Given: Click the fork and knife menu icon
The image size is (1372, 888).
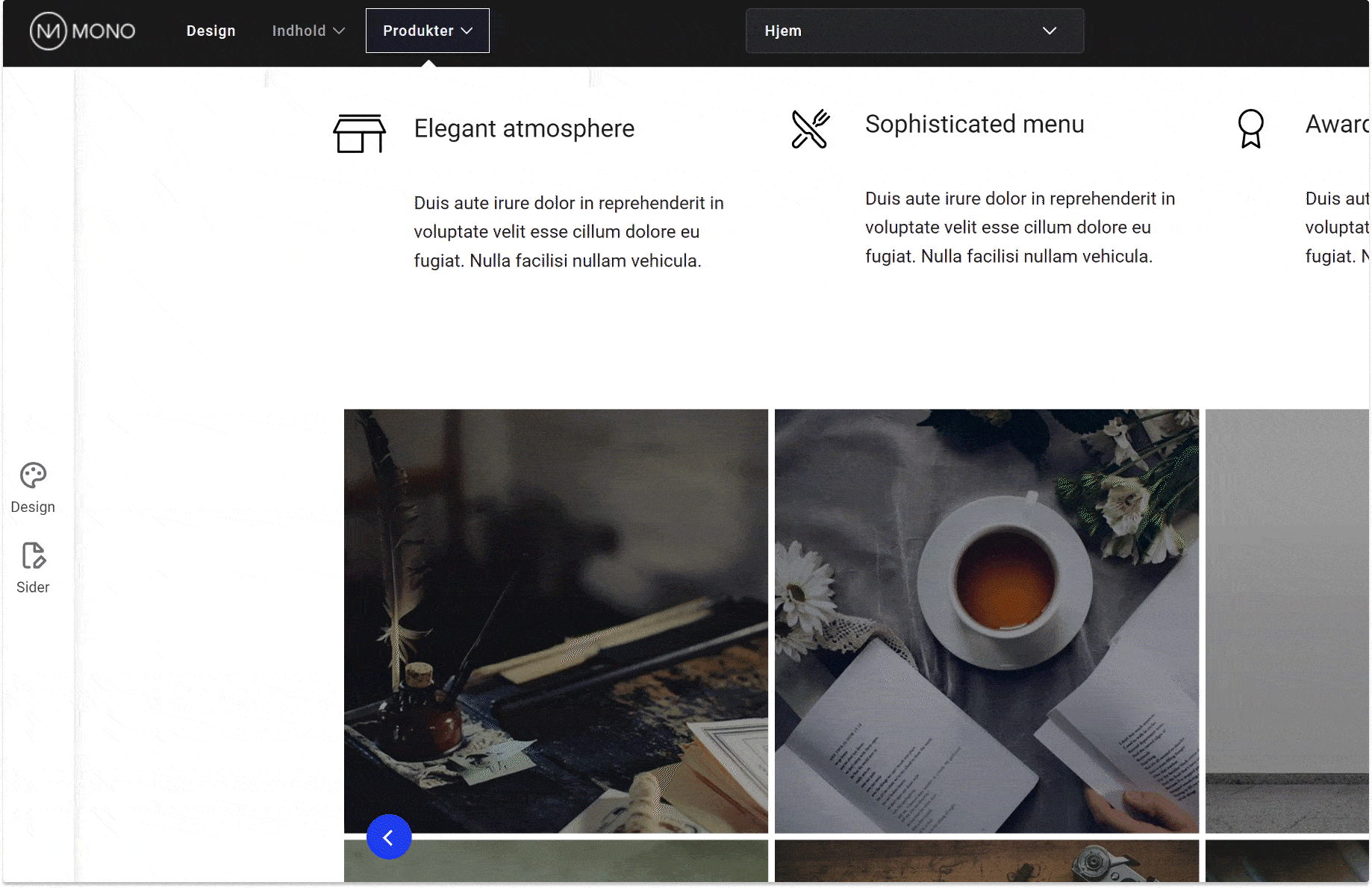Looking at the screenshot, I should tap(810, 129).
